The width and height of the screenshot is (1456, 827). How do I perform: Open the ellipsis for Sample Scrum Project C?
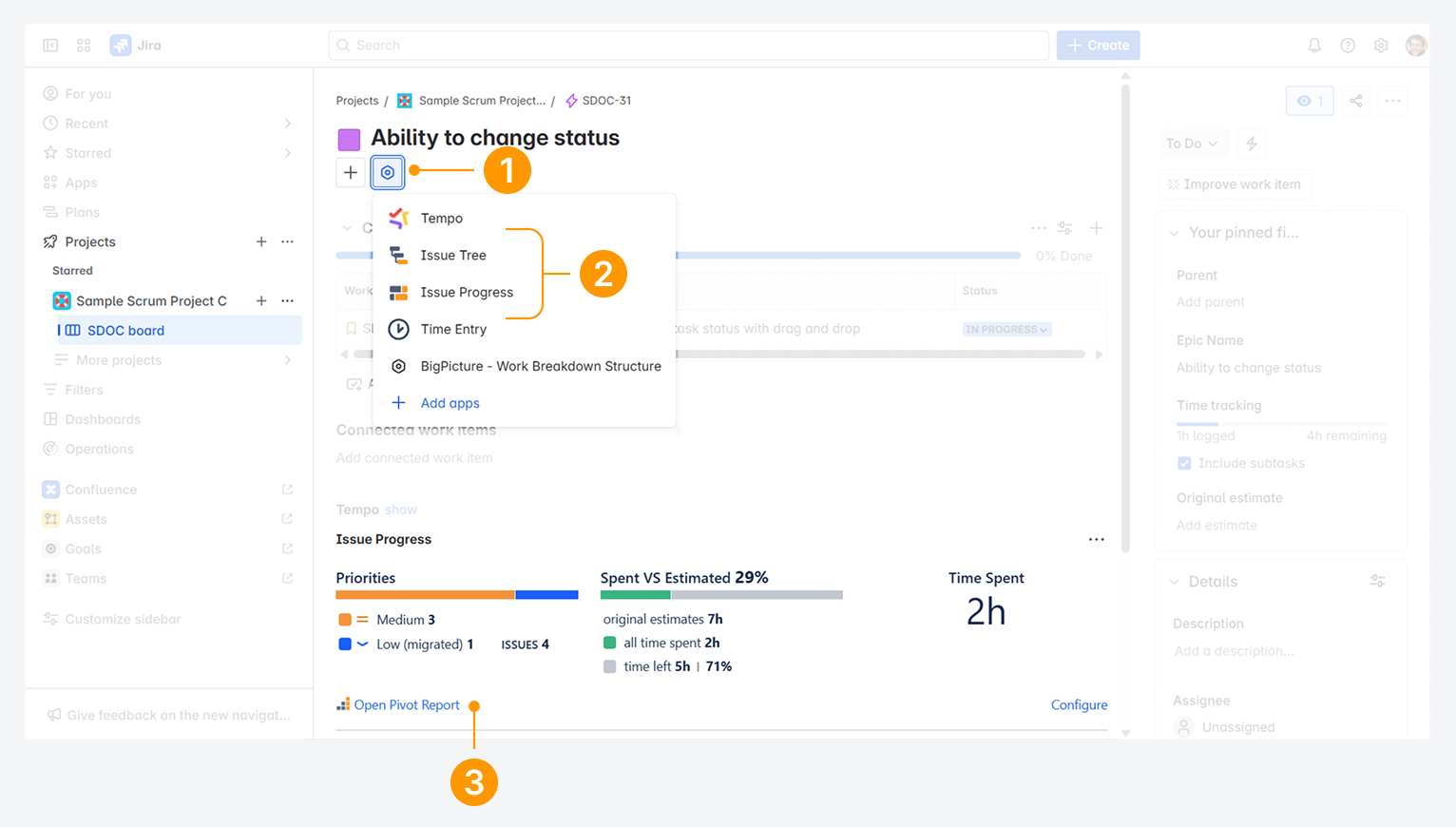[x=288, y=300]
